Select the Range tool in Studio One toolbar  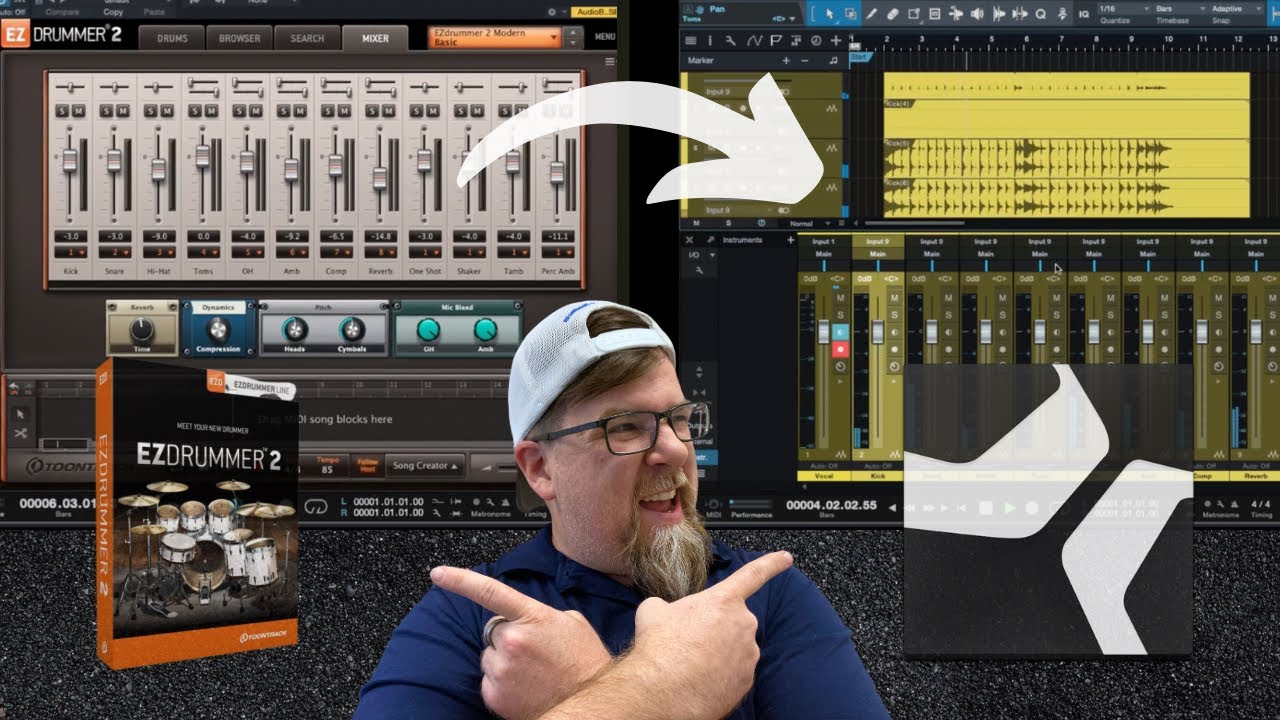(851, 14)
